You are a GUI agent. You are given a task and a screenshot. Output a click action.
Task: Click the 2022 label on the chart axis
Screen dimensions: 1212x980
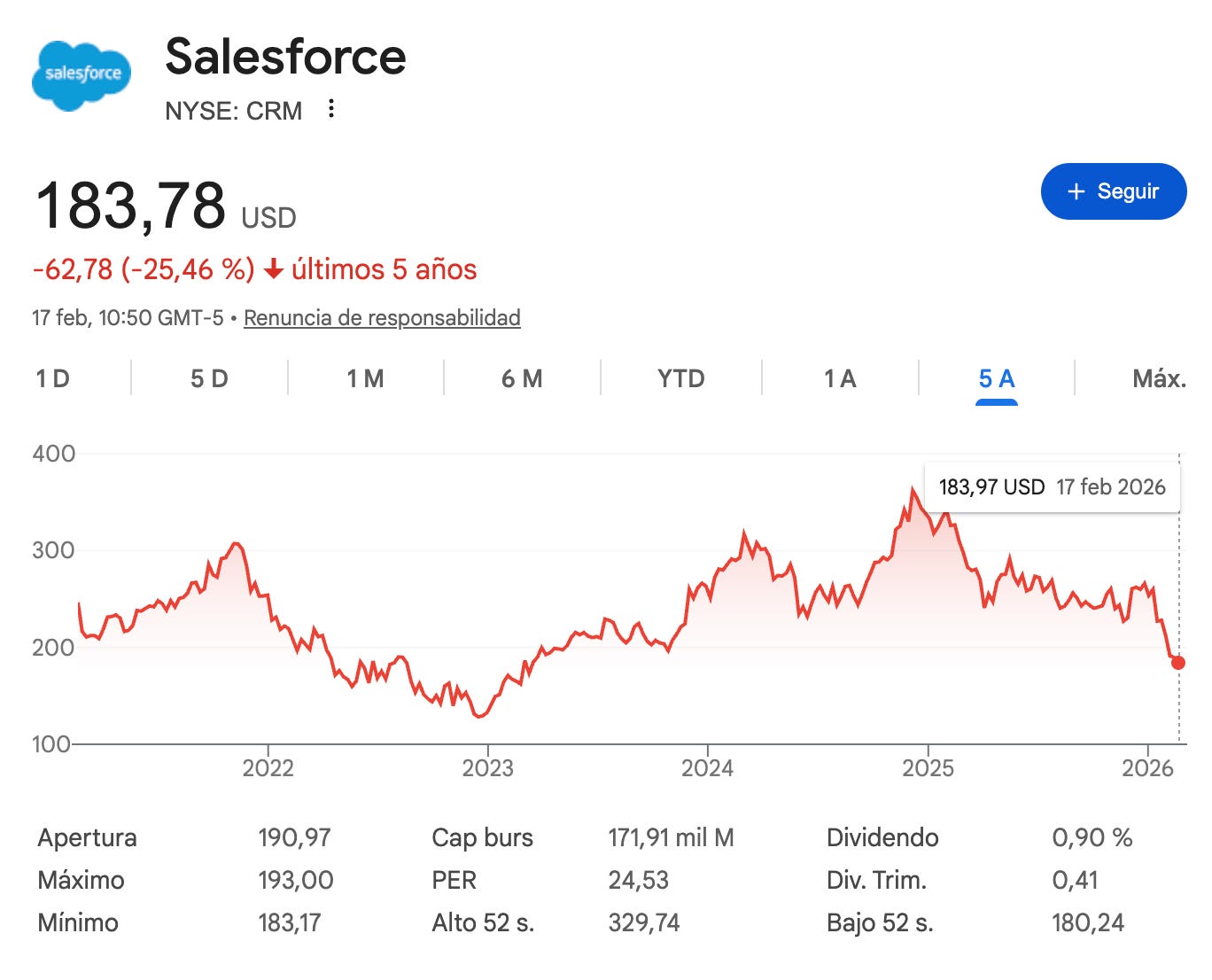pos(268,767)
